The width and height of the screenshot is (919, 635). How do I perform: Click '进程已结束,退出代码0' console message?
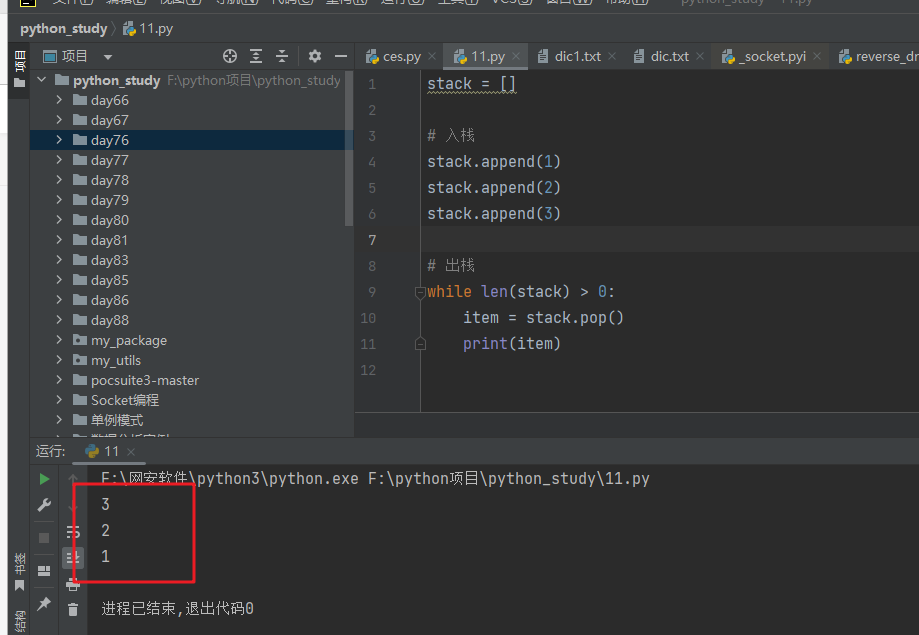[x=178, y=609]
